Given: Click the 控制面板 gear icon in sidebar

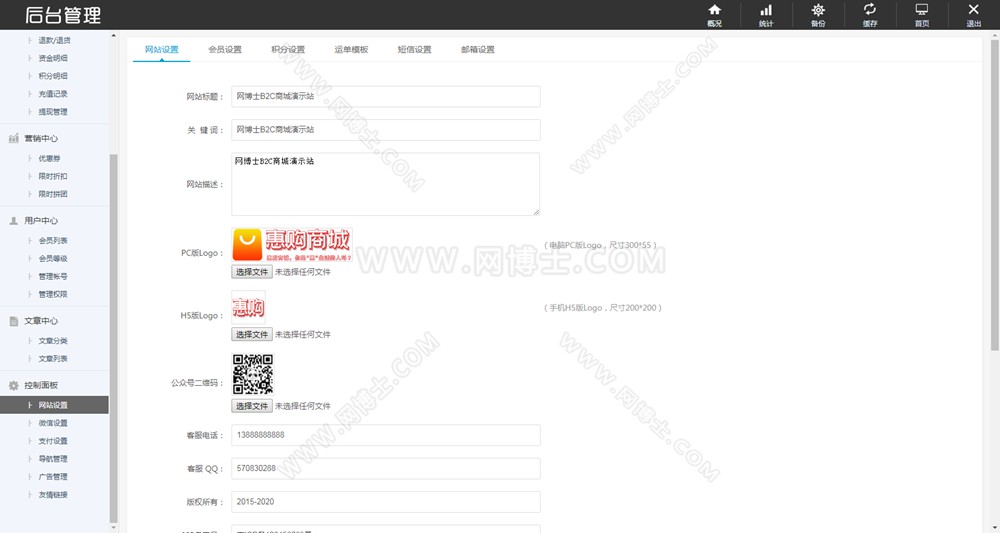Looking at the screenshot, I should point(13,385).
